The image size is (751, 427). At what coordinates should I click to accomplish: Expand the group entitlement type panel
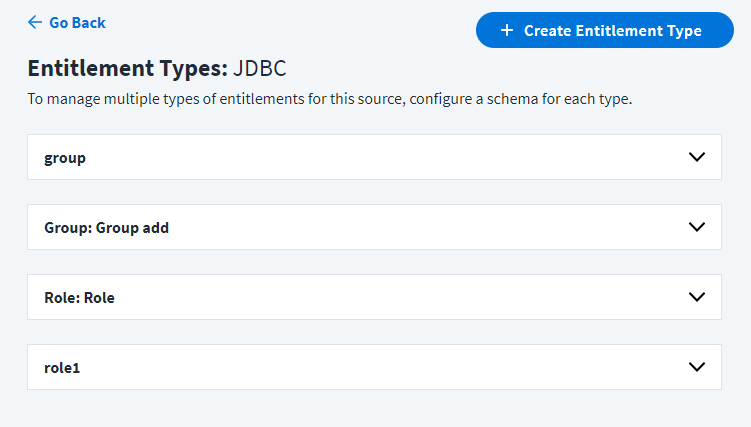click(374, 157)
